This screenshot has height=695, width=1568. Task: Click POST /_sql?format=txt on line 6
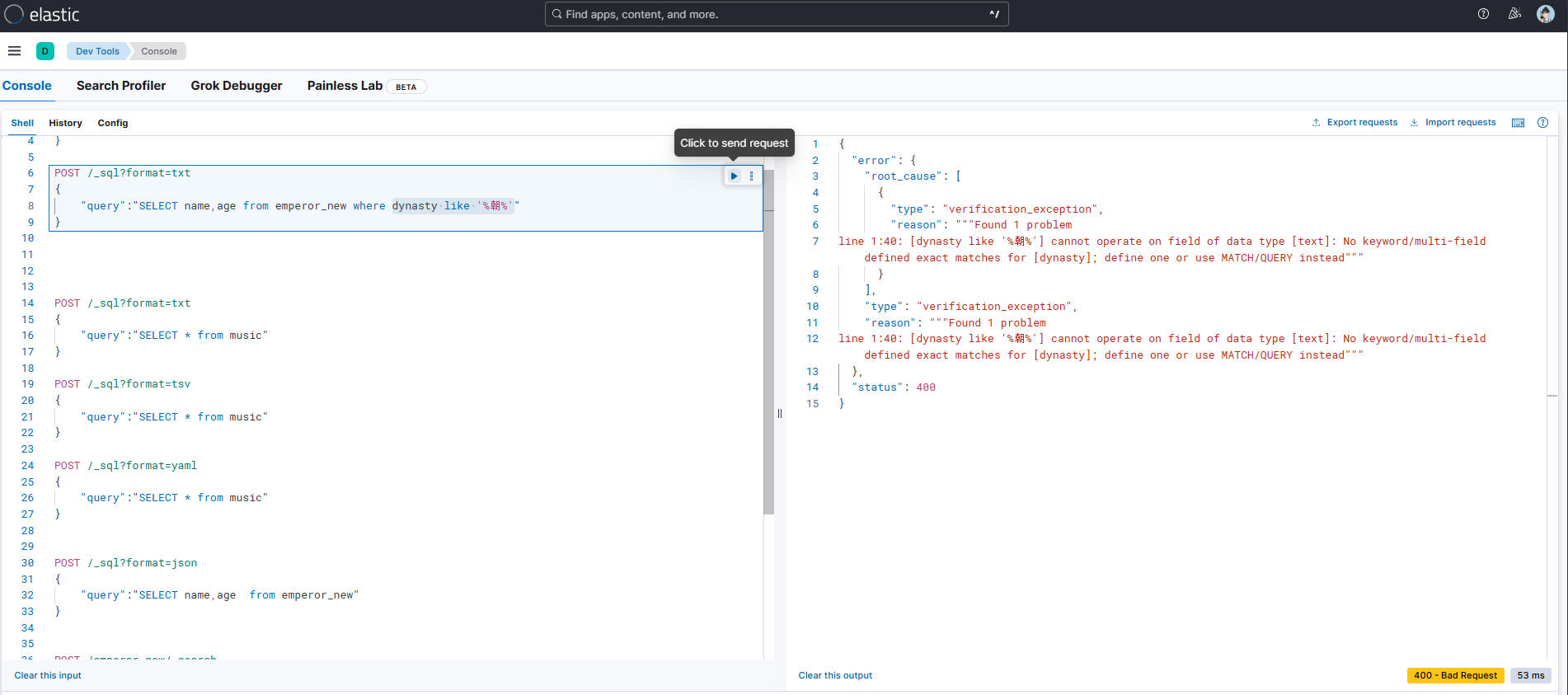coord(123,173)
